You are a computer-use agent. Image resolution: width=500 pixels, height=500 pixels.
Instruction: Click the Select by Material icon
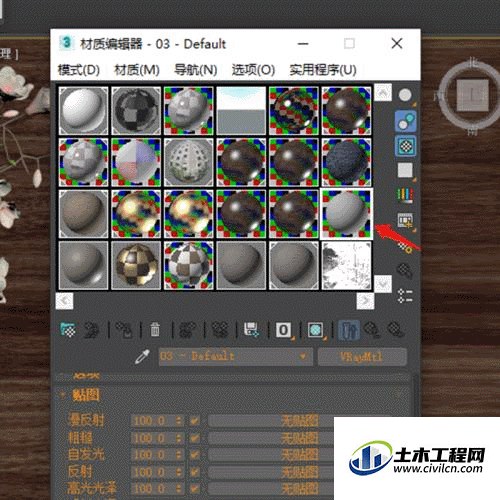(404, 271)
